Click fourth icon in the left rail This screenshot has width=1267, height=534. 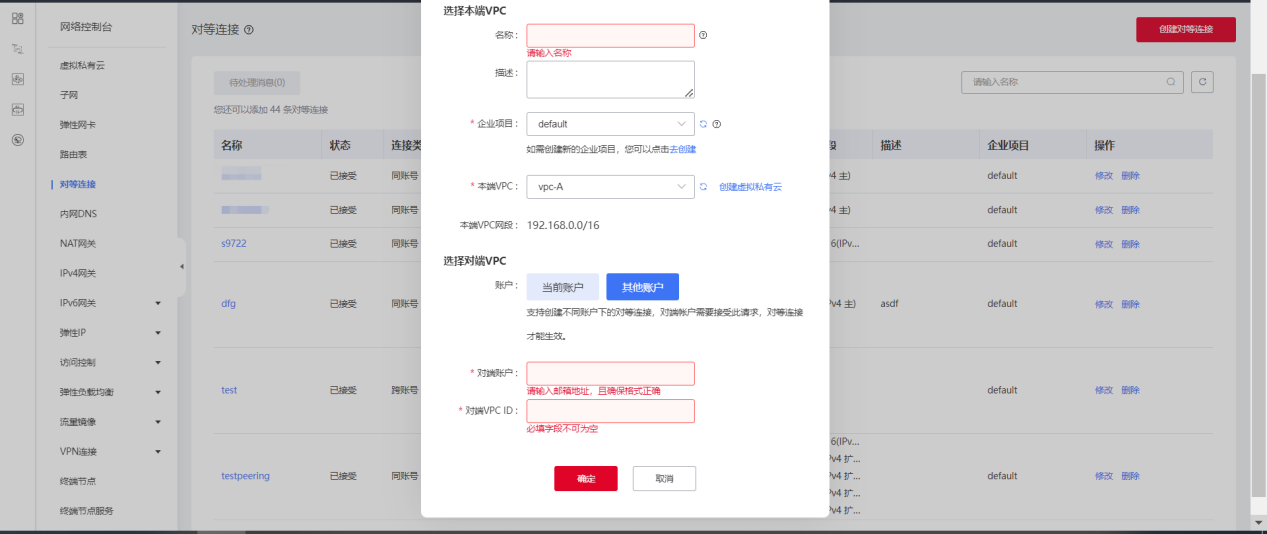[17, 109]
